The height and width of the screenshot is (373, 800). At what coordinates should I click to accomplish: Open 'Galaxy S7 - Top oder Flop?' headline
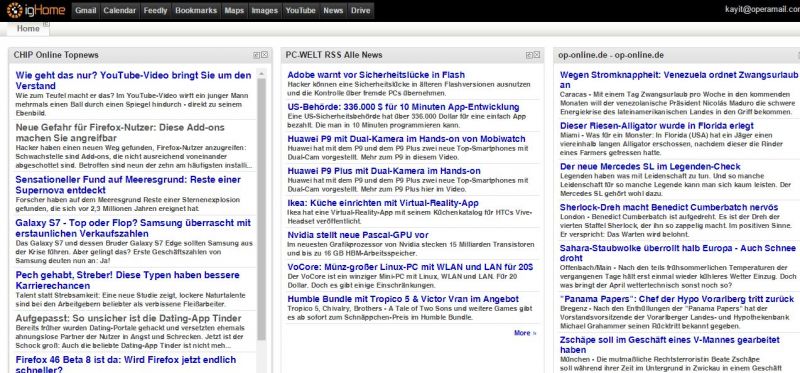click(133, 228)
